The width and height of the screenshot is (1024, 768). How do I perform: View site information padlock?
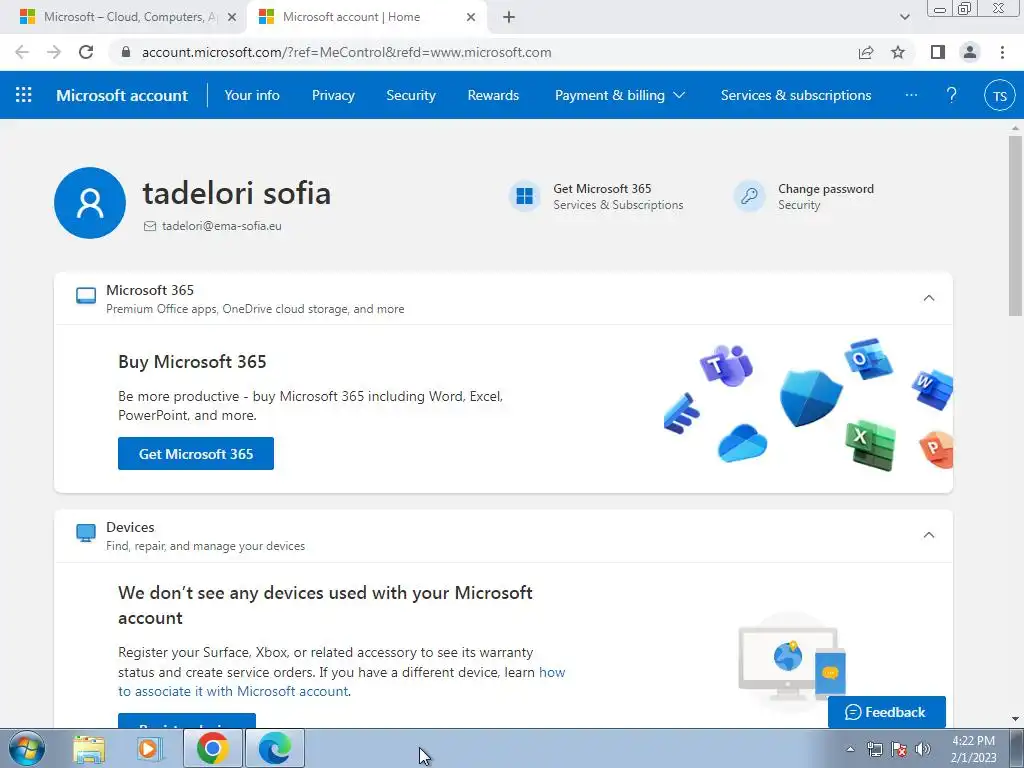(x=127, y=52)
